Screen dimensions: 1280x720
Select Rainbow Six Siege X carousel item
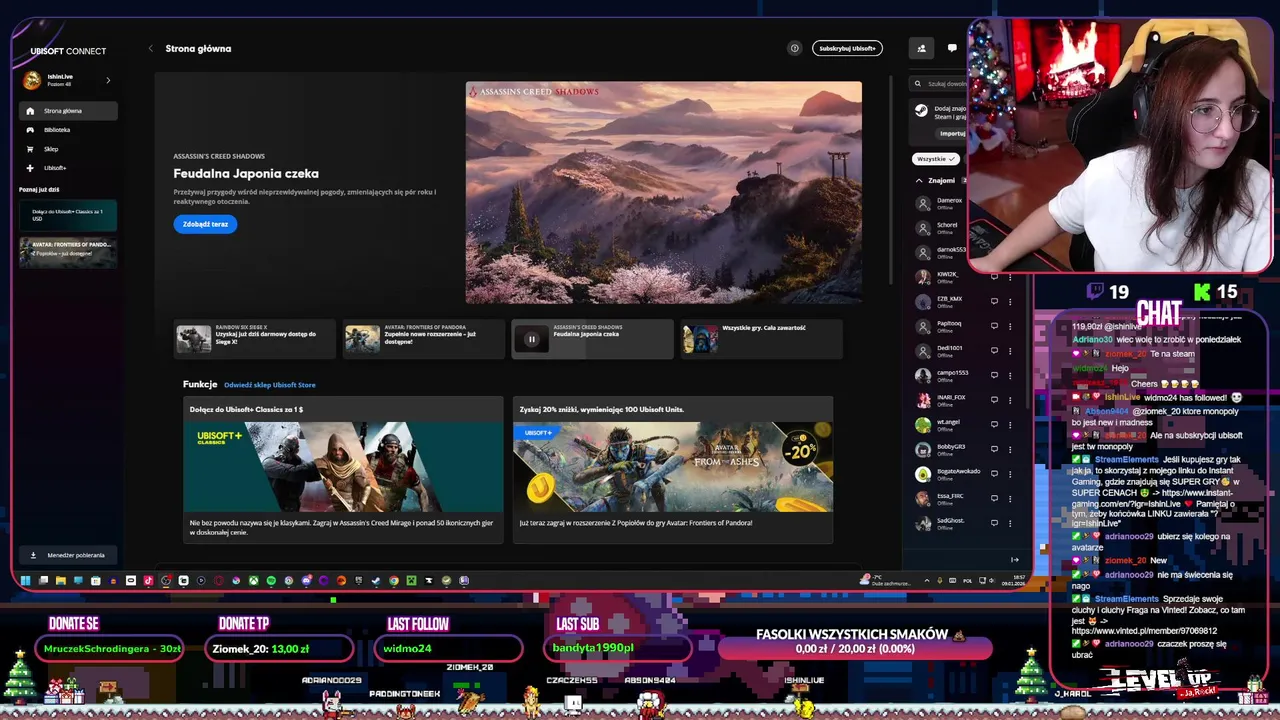[x=255, y=339]
